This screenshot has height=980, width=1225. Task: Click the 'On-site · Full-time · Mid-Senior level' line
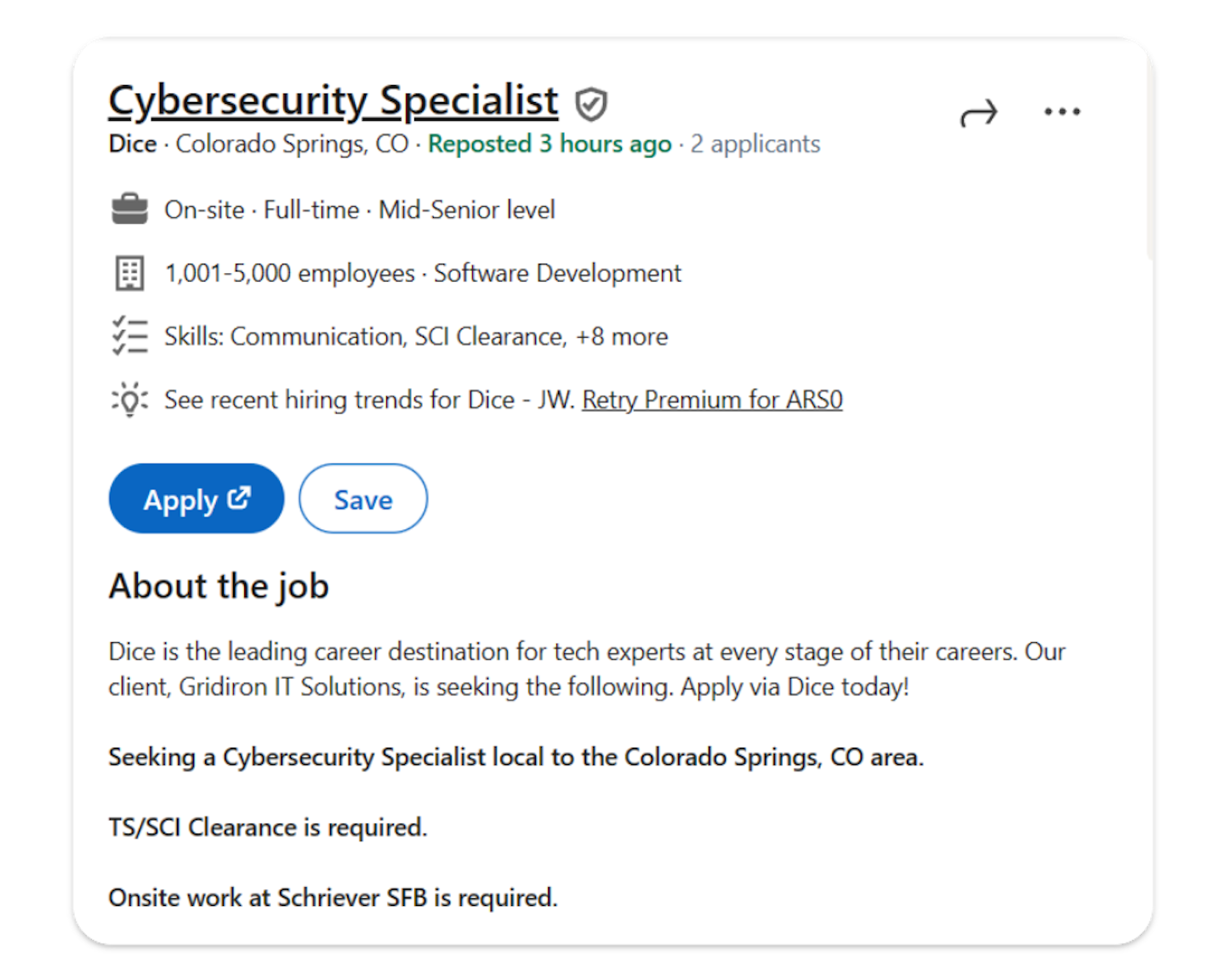pos(360,210)
